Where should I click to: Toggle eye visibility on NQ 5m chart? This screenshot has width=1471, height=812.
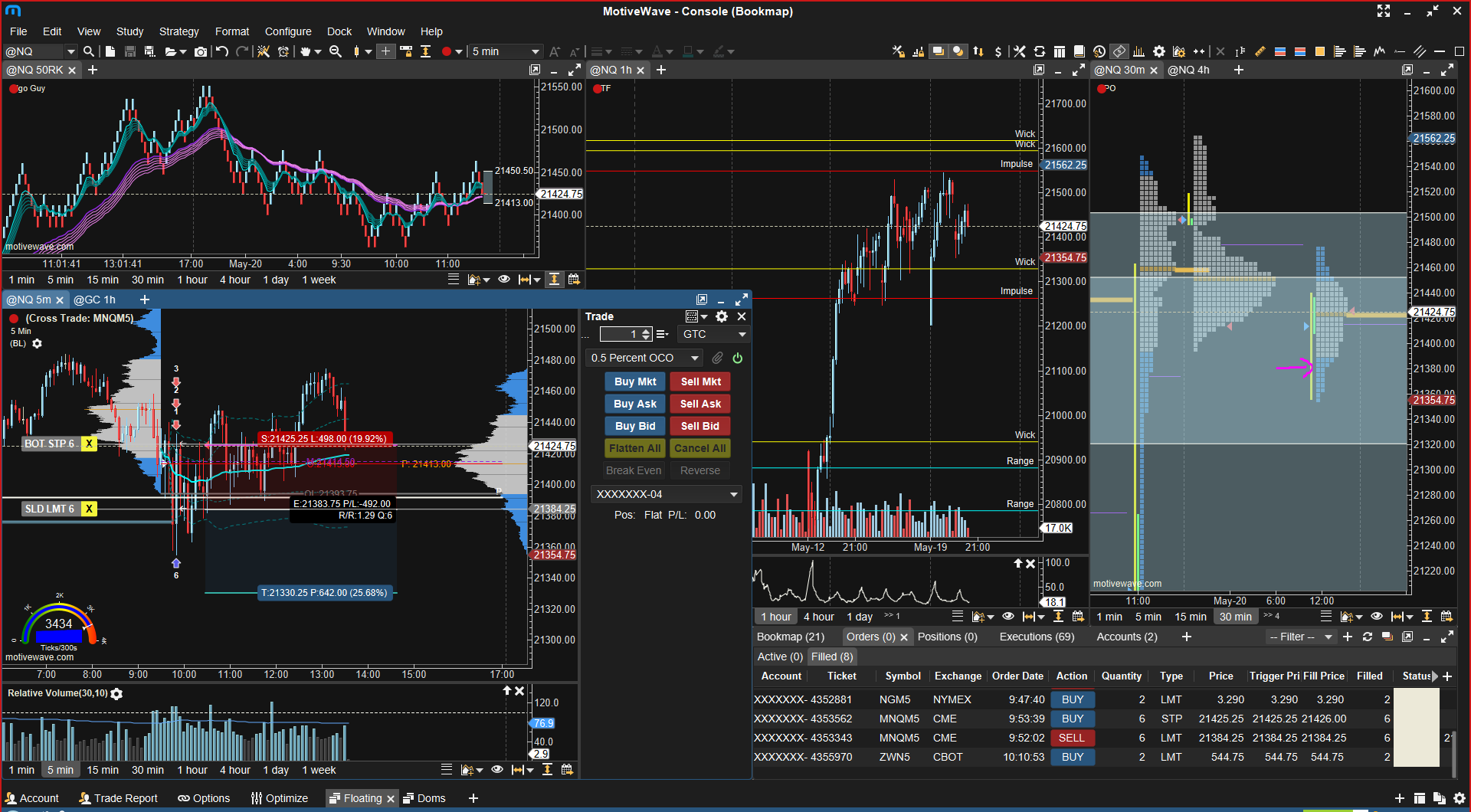point(497,769)
